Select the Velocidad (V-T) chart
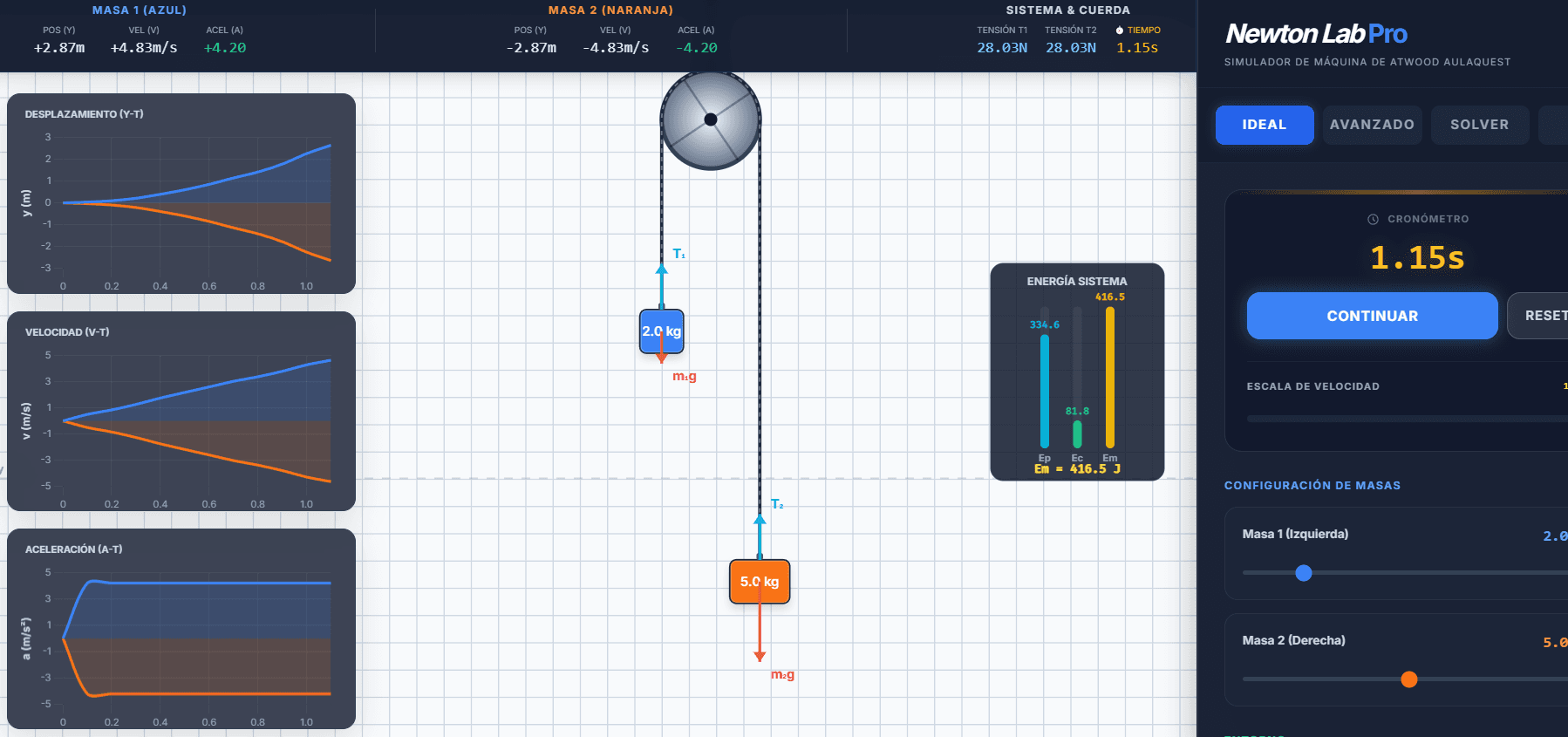The height and width of the screenshot is (737, 1568). pos(181,411)
